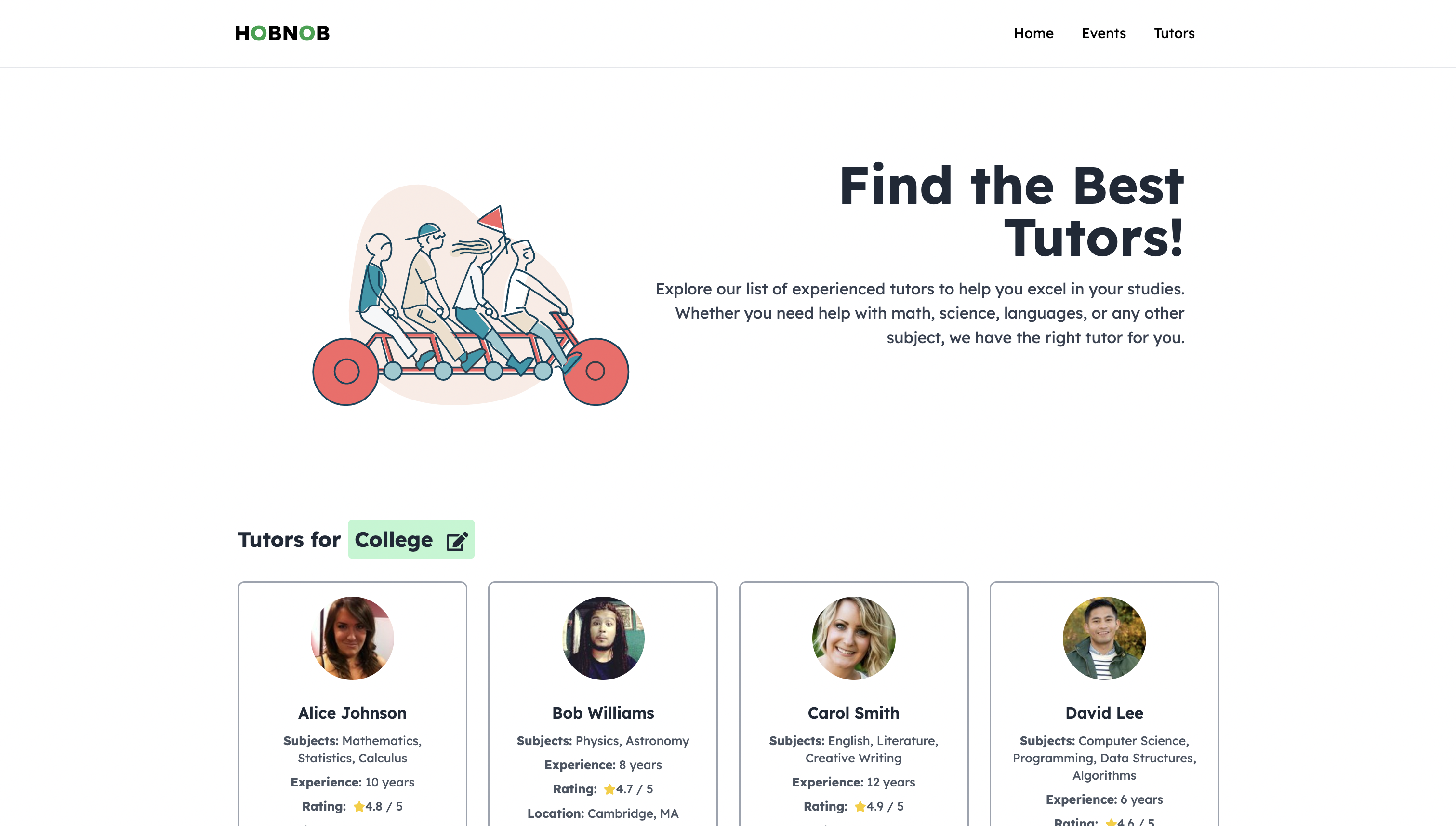Image resolution: width=1456 pixels, height=826 pixels.
Task: Go to the Events page
Action: (1103, 33)
